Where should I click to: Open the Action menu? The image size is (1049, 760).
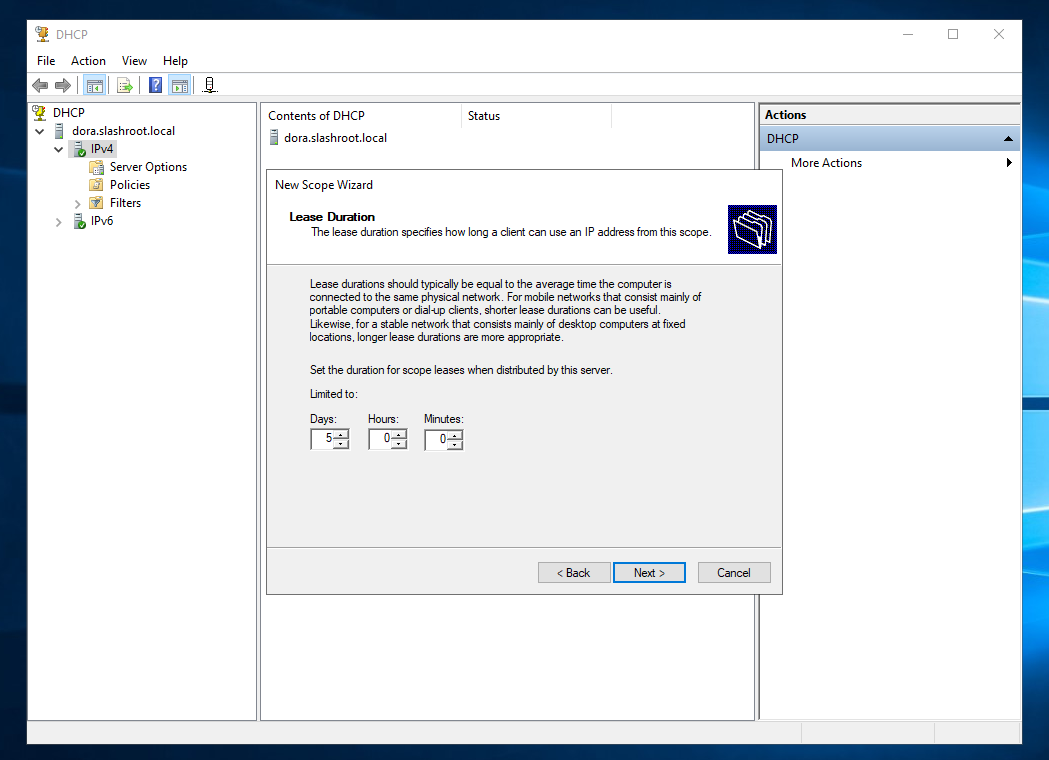click(x=88, y=61)
